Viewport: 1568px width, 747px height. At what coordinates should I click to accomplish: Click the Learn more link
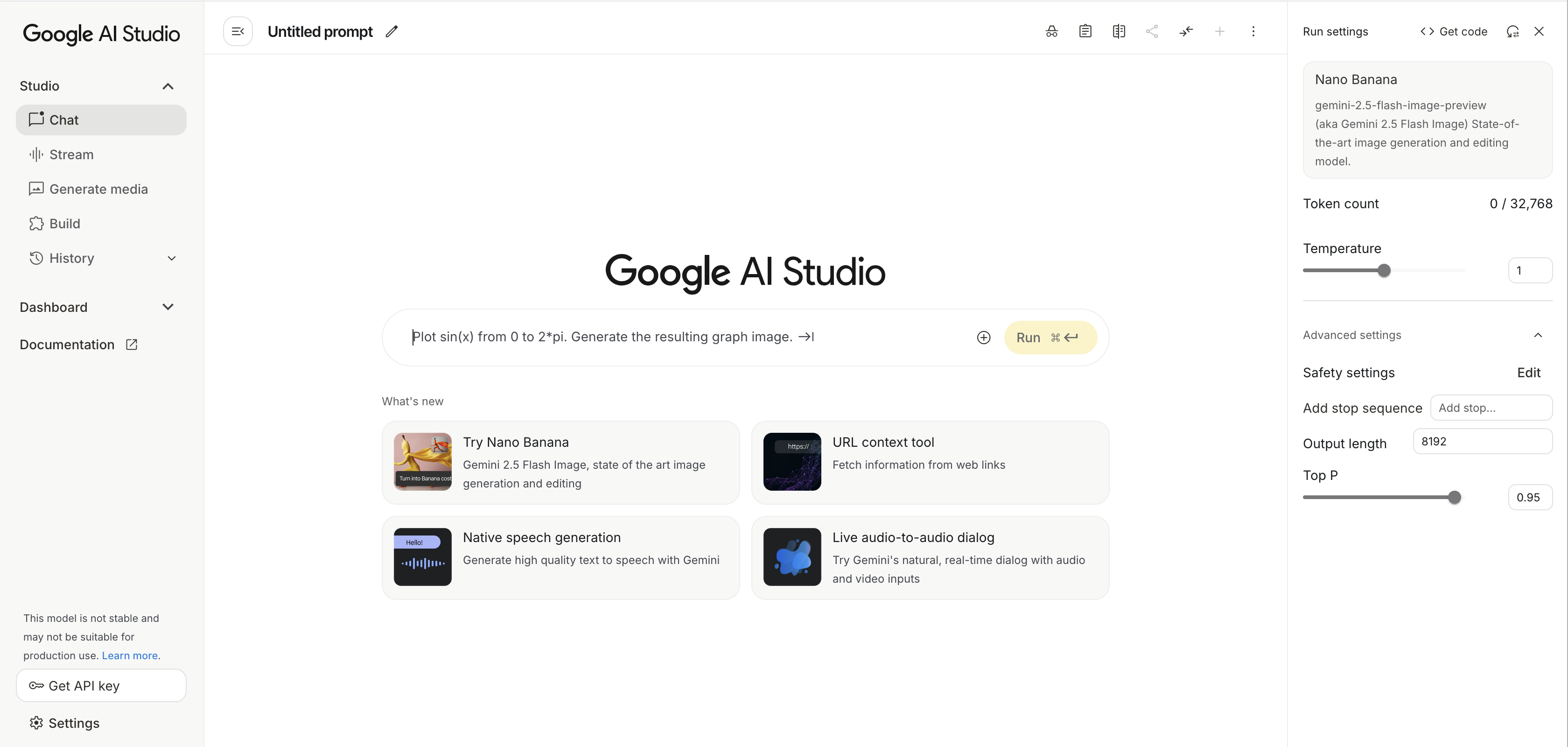130,655
